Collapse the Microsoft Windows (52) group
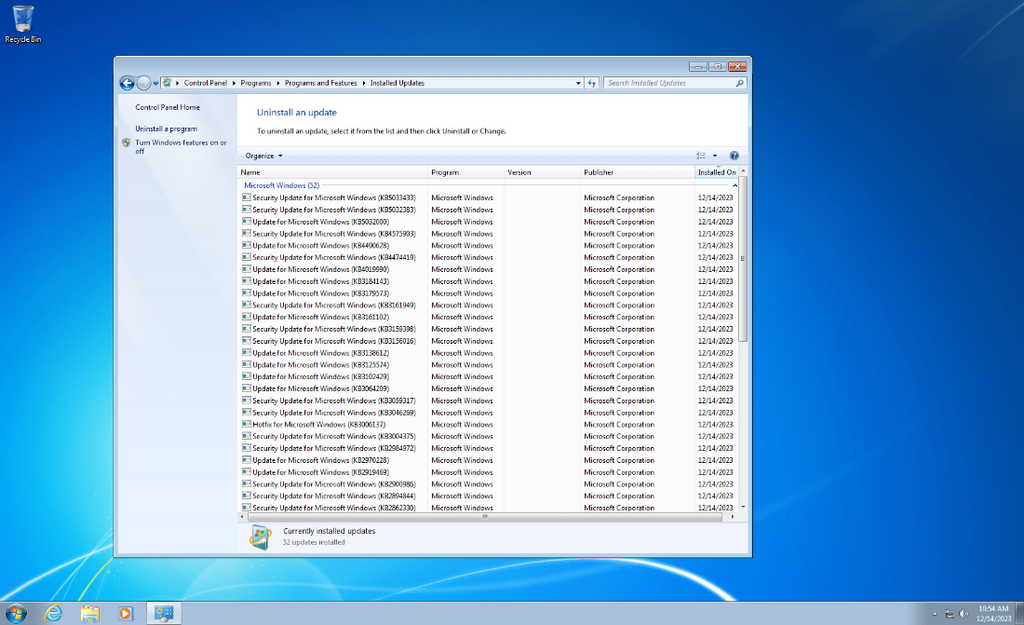Image resolution: width=1024 pixels, height=625 pixels. click(x=735, y=185)
